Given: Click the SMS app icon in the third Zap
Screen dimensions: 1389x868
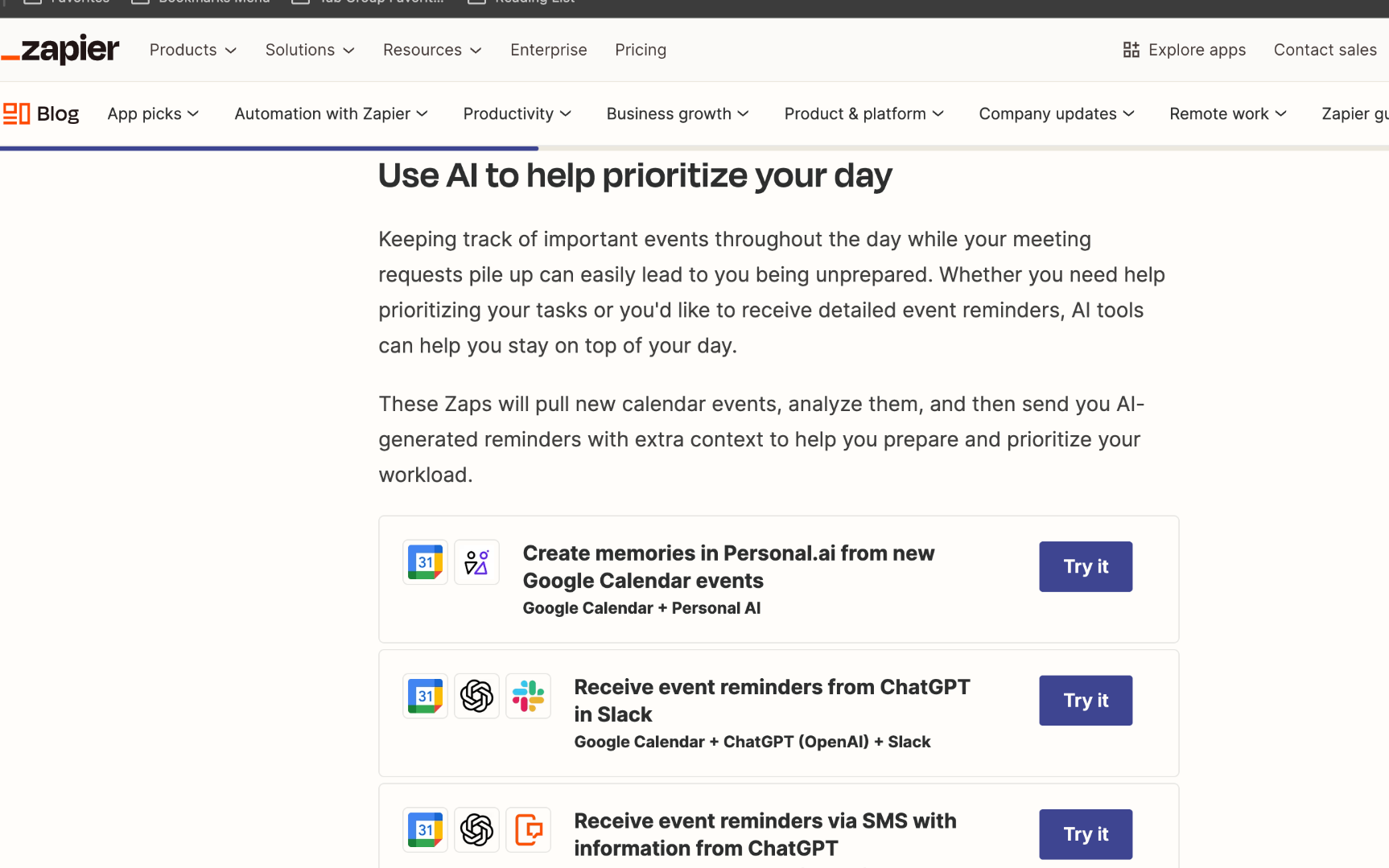Looking at the screenshot, I should pyautogui.click(x=528, y=829).
